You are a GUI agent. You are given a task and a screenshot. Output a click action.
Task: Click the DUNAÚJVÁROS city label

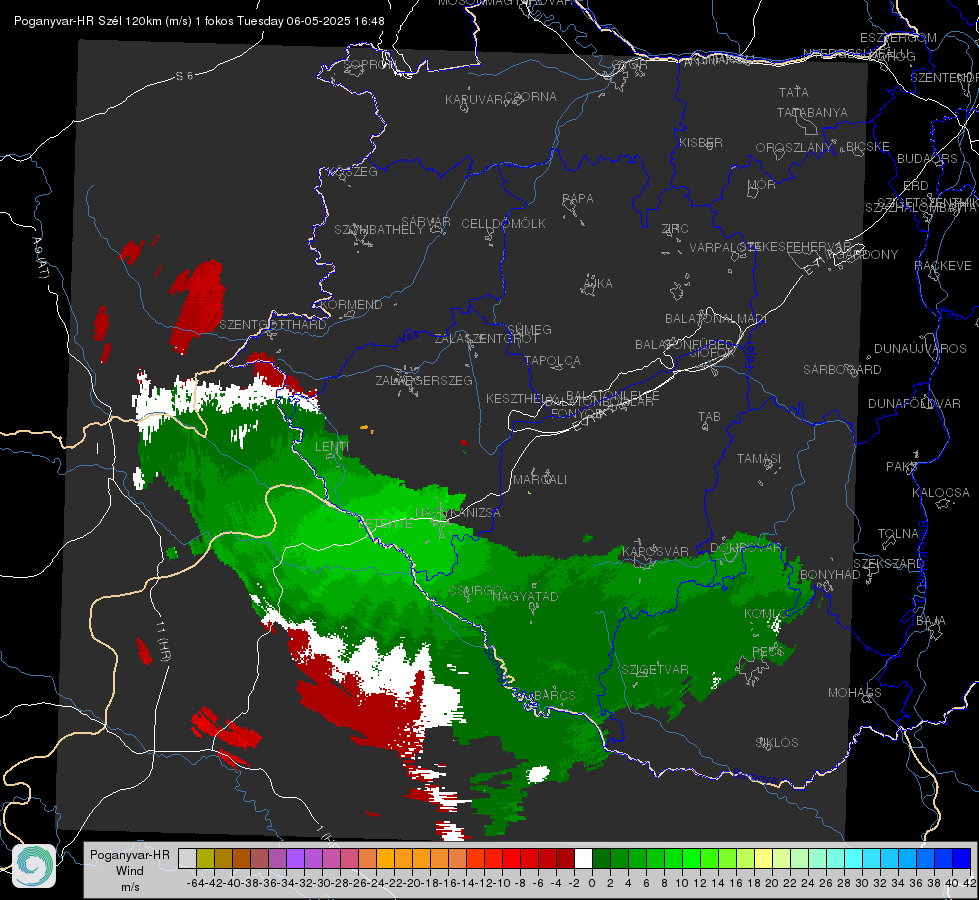[920, 349]
